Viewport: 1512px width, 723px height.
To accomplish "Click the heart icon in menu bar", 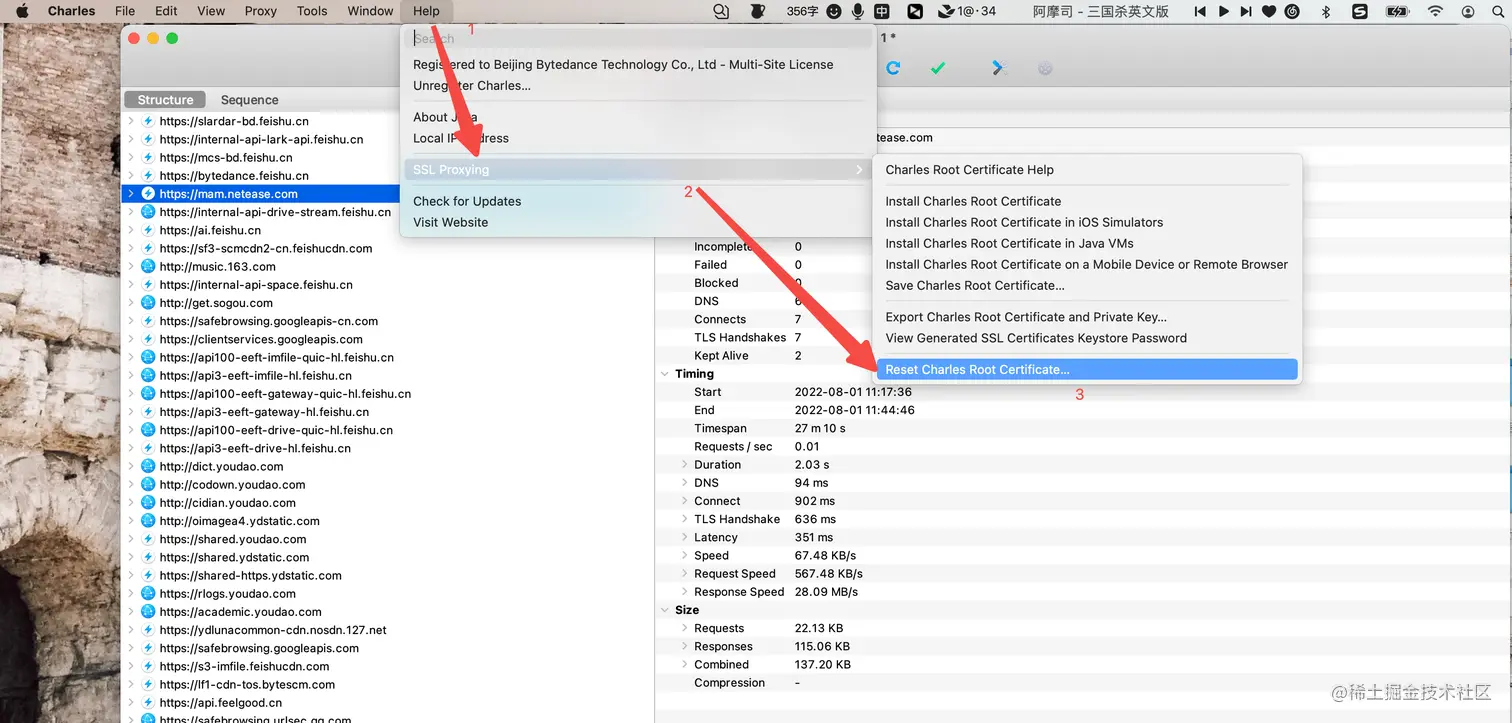I will click(x=1269, y=11).
